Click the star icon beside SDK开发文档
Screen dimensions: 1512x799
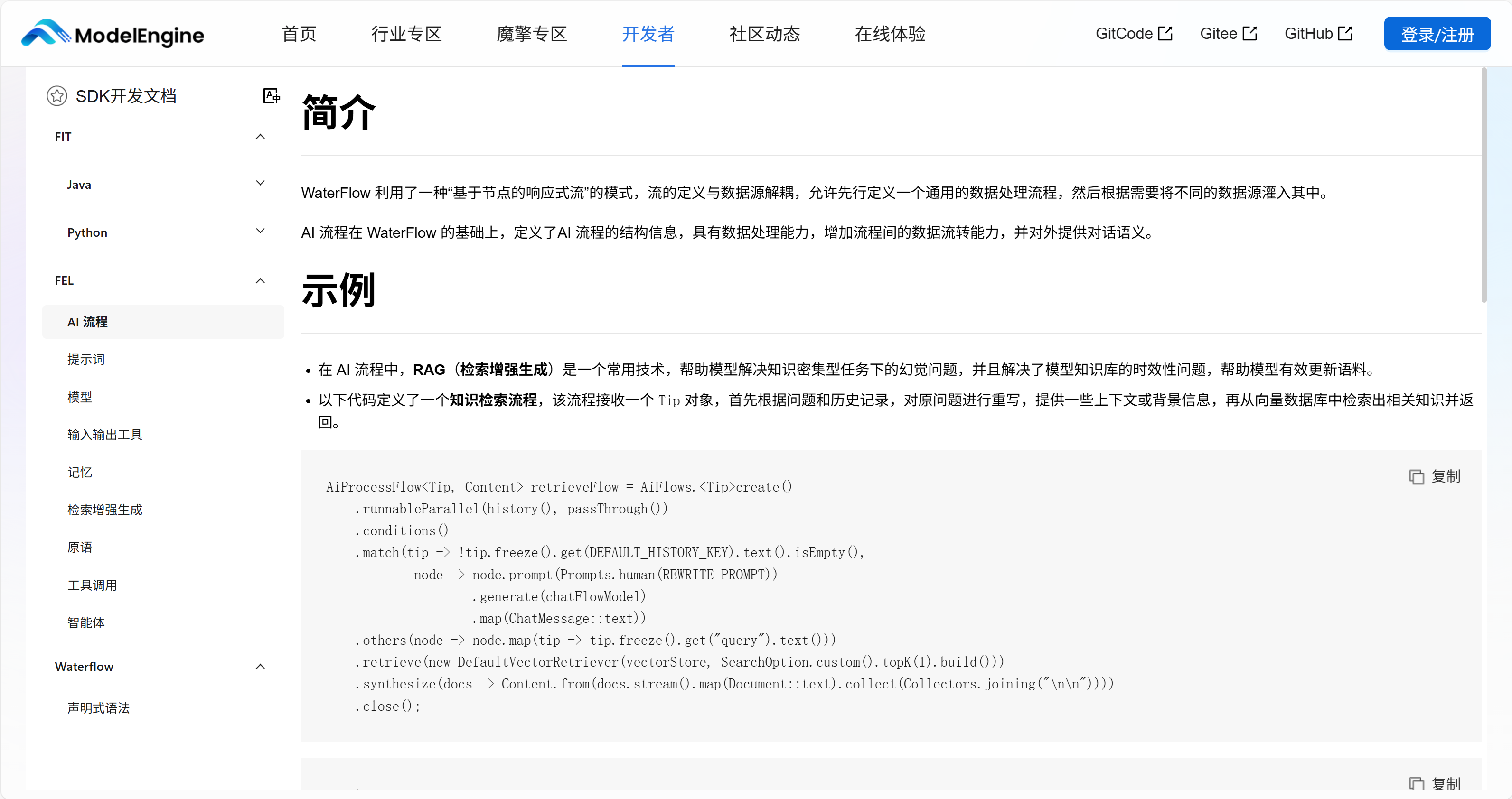tap(57, 96)
